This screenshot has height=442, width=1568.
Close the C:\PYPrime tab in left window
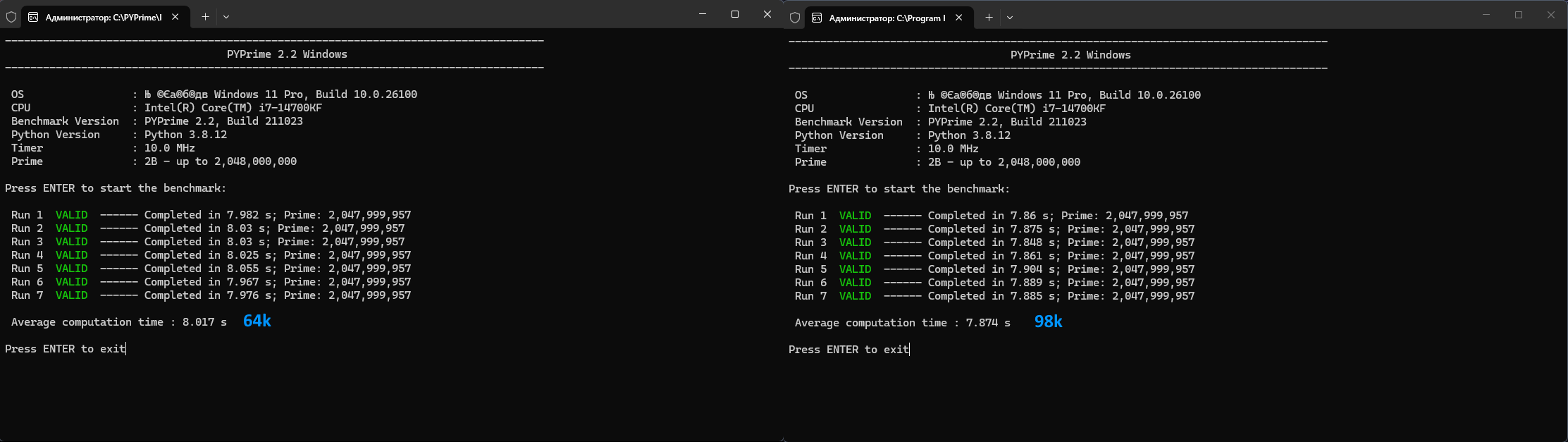(175, 17)
